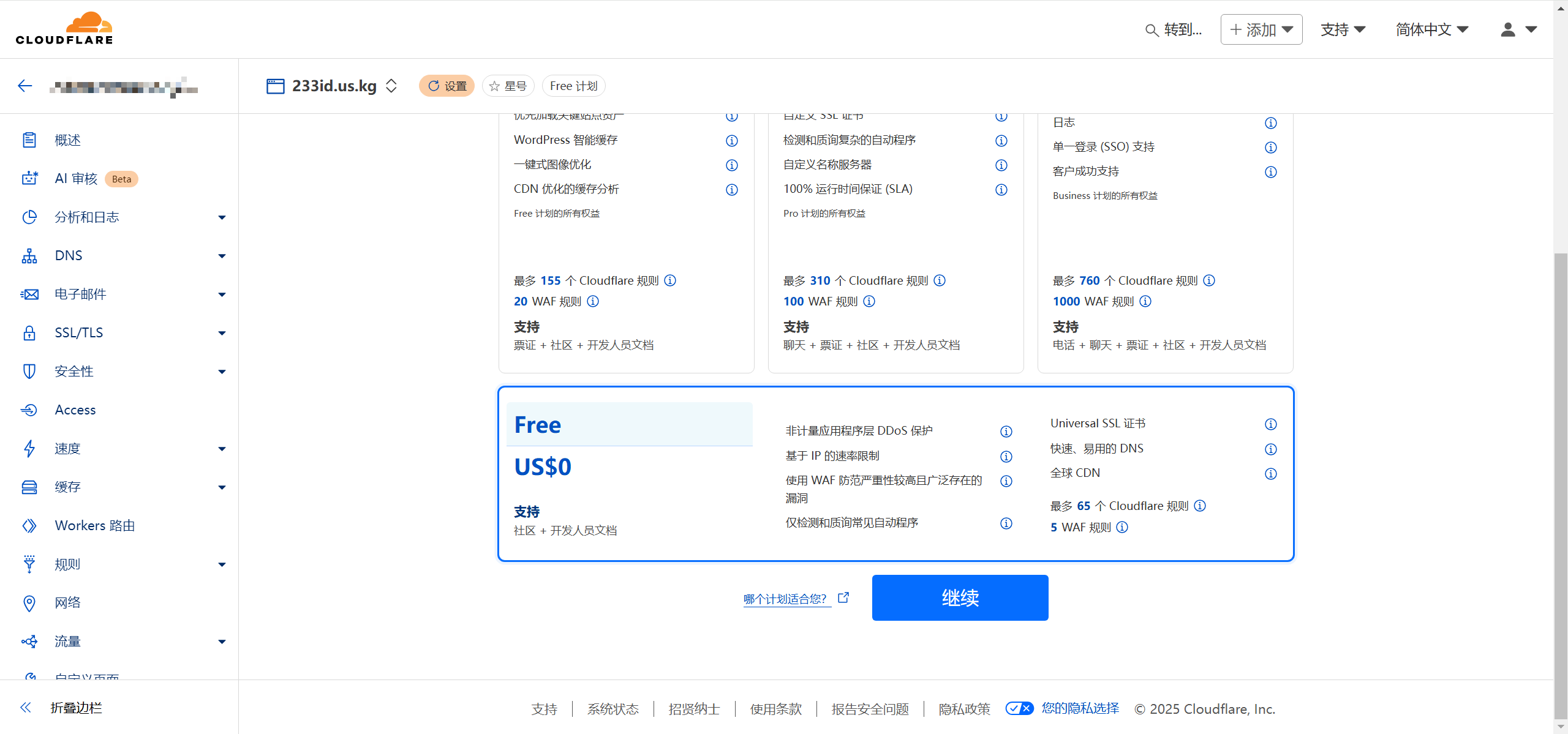Click the 网络 location pin icon
1568x734 pixels.
[x=29, y=603]
